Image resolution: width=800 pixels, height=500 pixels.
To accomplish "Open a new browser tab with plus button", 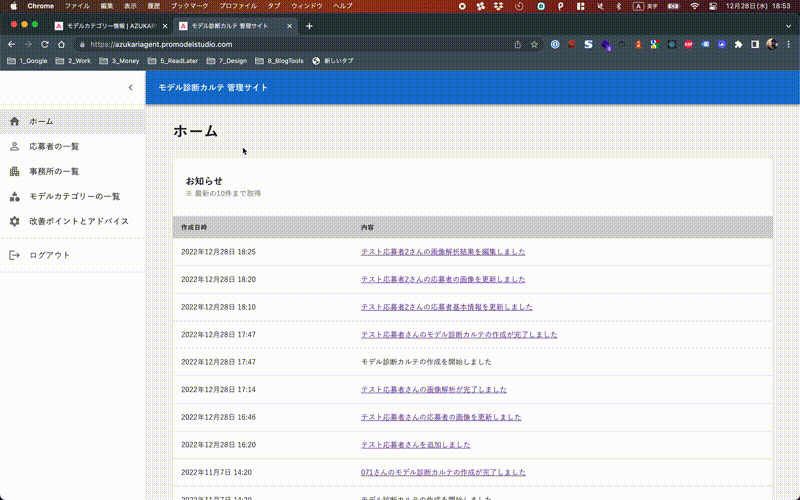I will coord(309,25).
